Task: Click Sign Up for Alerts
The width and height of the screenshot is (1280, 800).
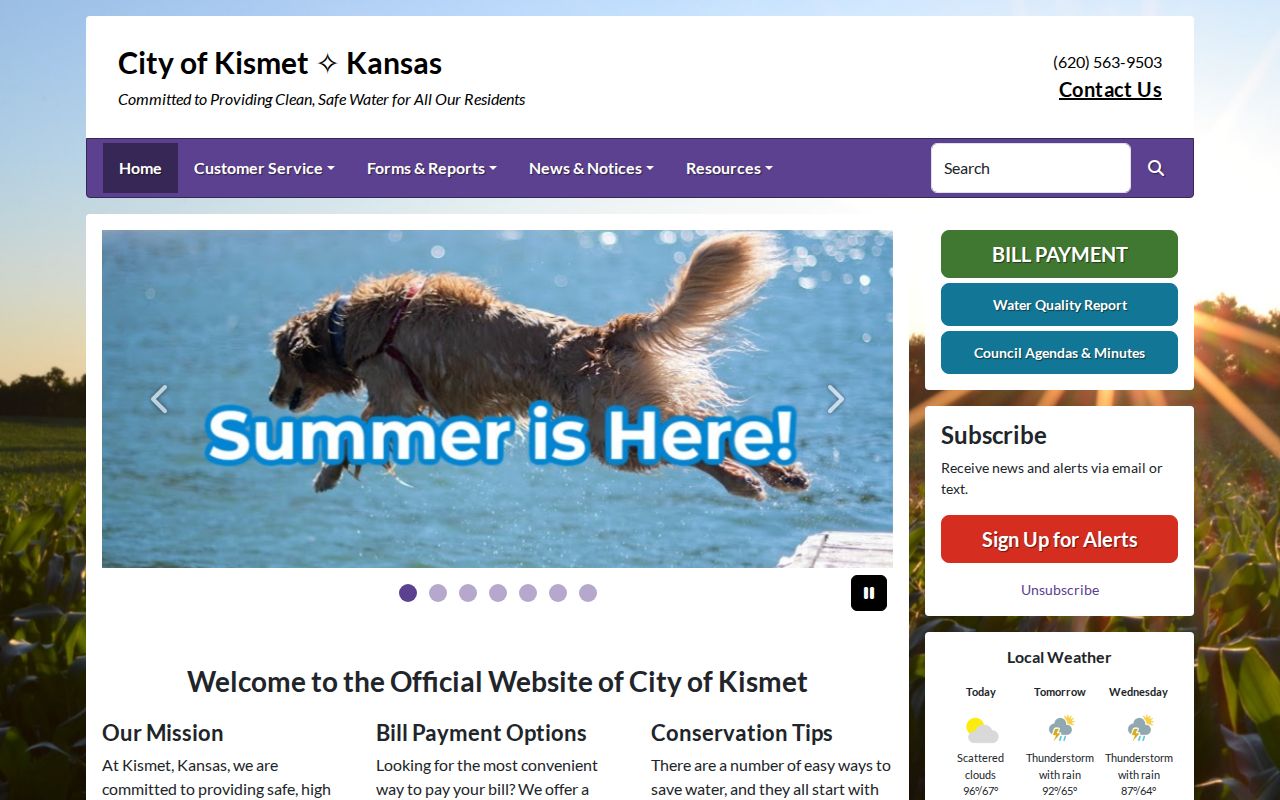Action: [1059, 539]
